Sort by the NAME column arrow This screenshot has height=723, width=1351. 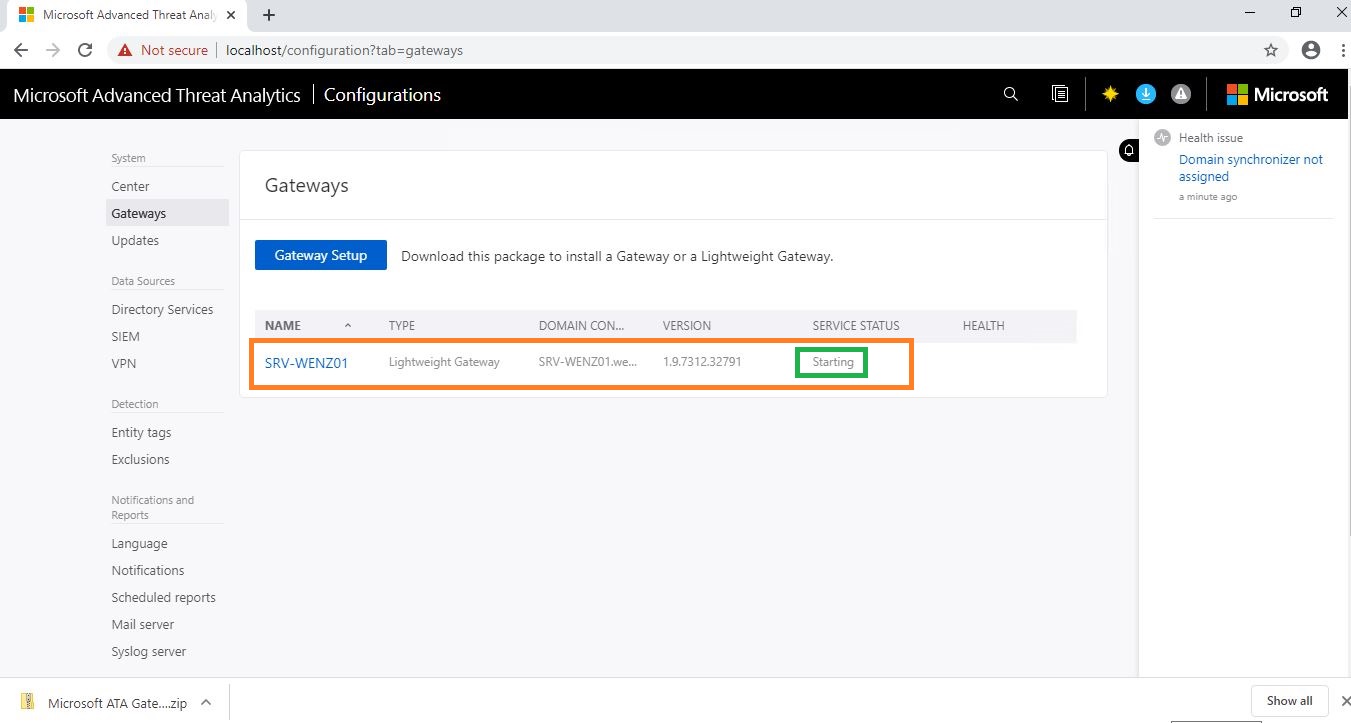[x=348, y=325]
